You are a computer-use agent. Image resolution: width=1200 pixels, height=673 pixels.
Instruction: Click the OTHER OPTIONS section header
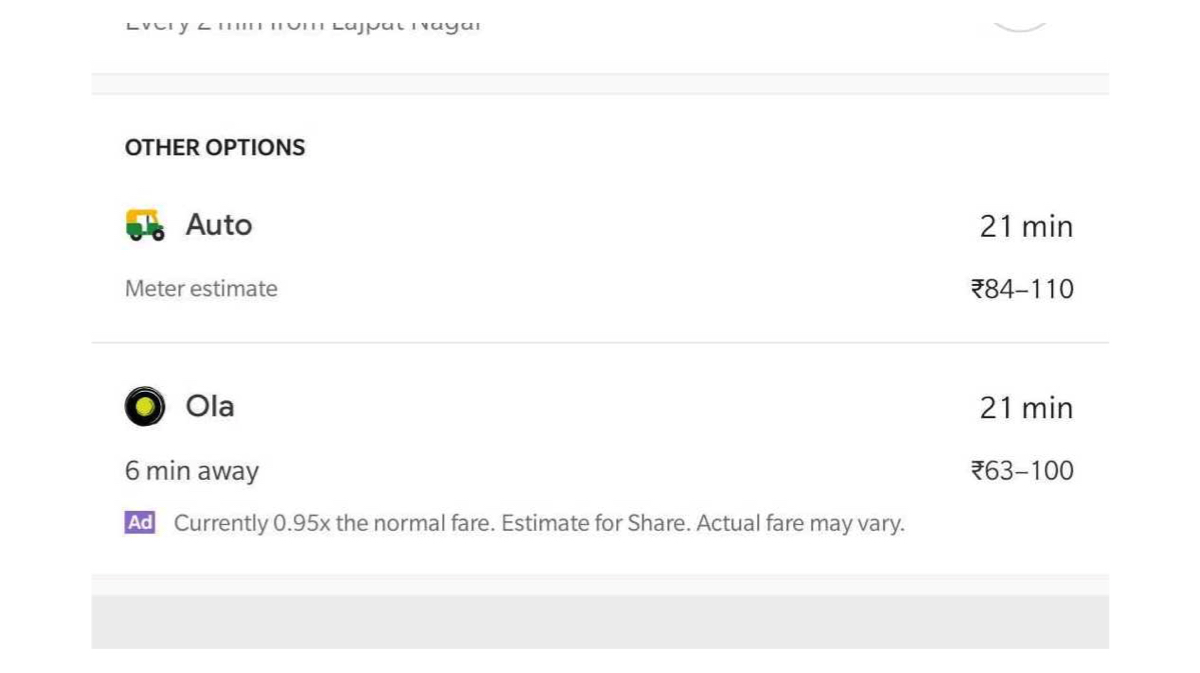[x=215, y=147]
